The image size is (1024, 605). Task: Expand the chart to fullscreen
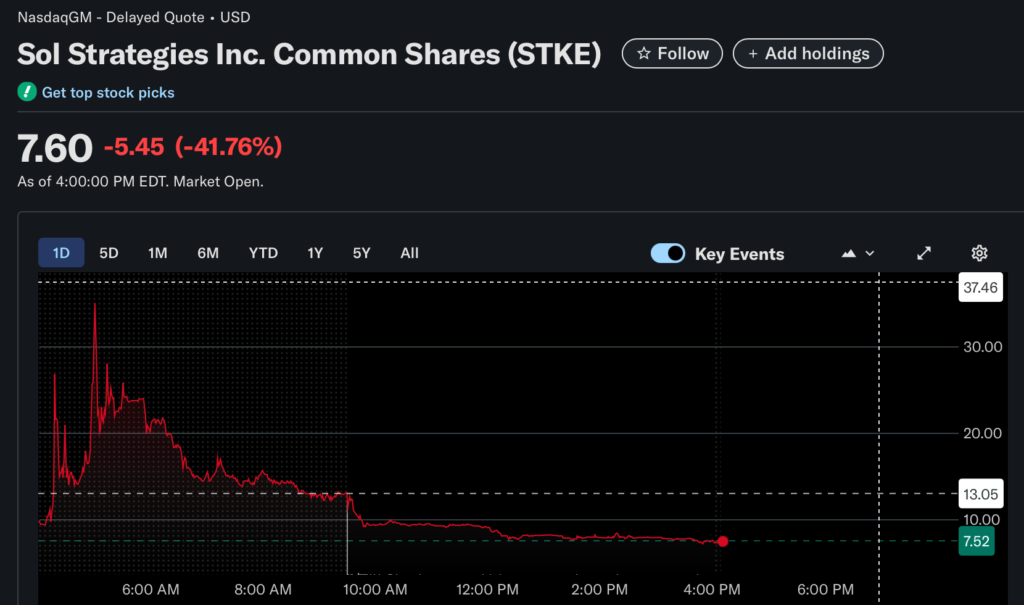pos(923,253)
